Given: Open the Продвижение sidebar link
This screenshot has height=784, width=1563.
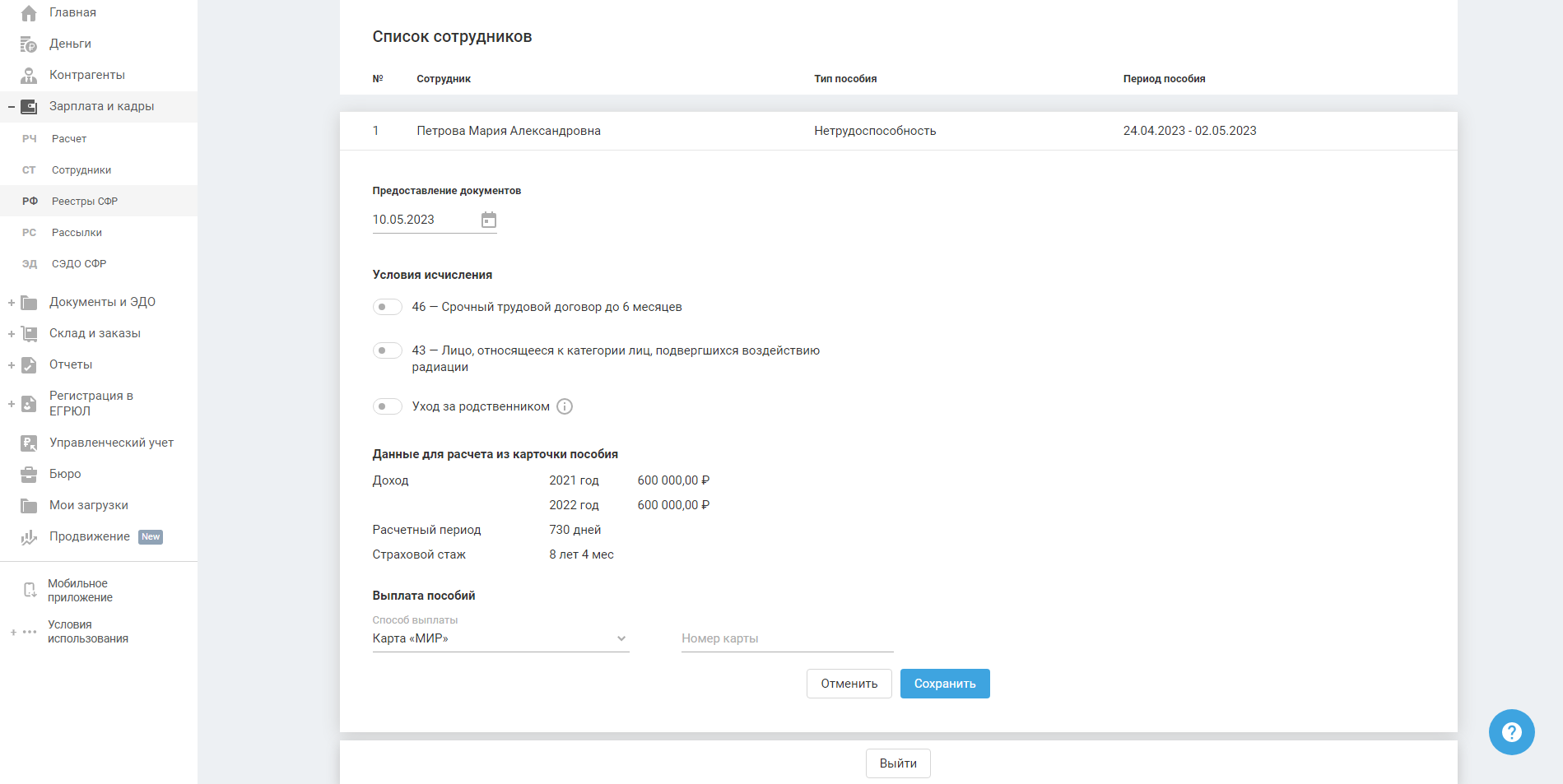Looking at the screenshot, I should click(x=90, y=536).
